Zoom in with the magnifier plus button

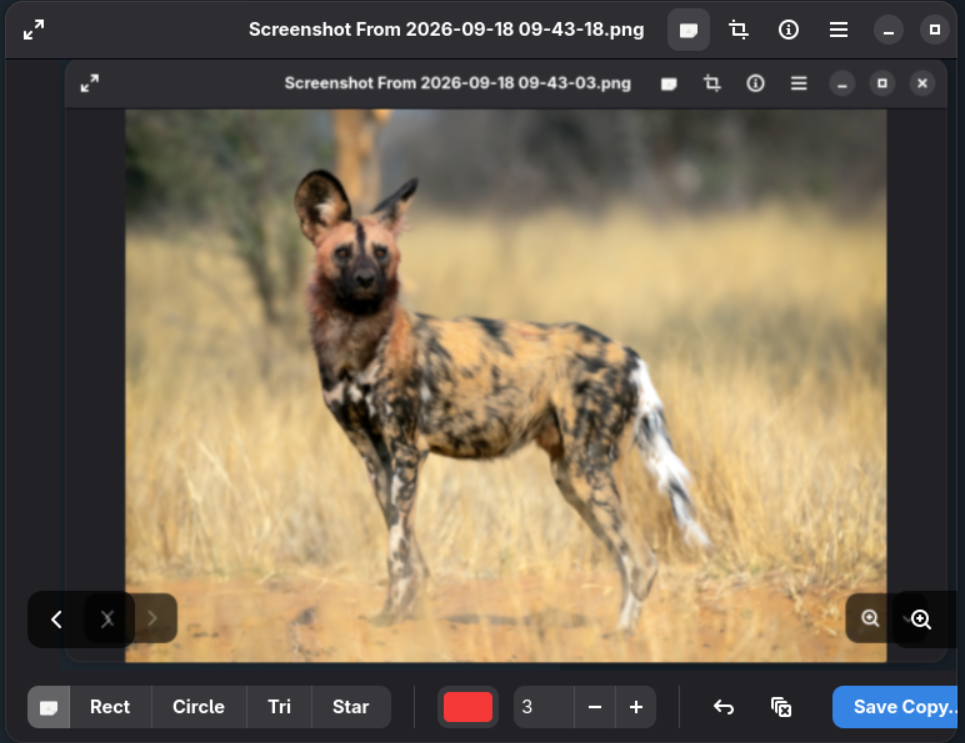pos(921,619)
